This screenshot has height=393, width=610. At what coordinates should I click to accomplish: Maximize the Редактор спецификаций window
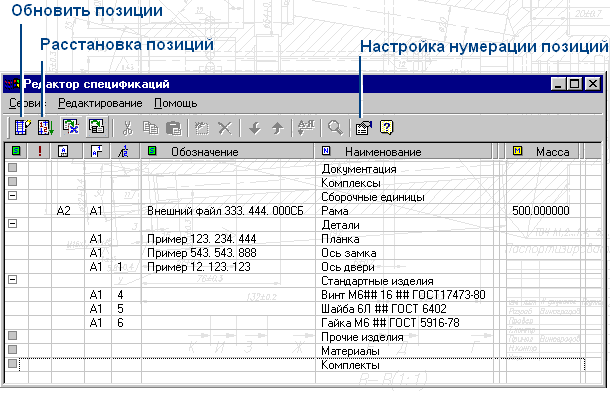(575, 84)
